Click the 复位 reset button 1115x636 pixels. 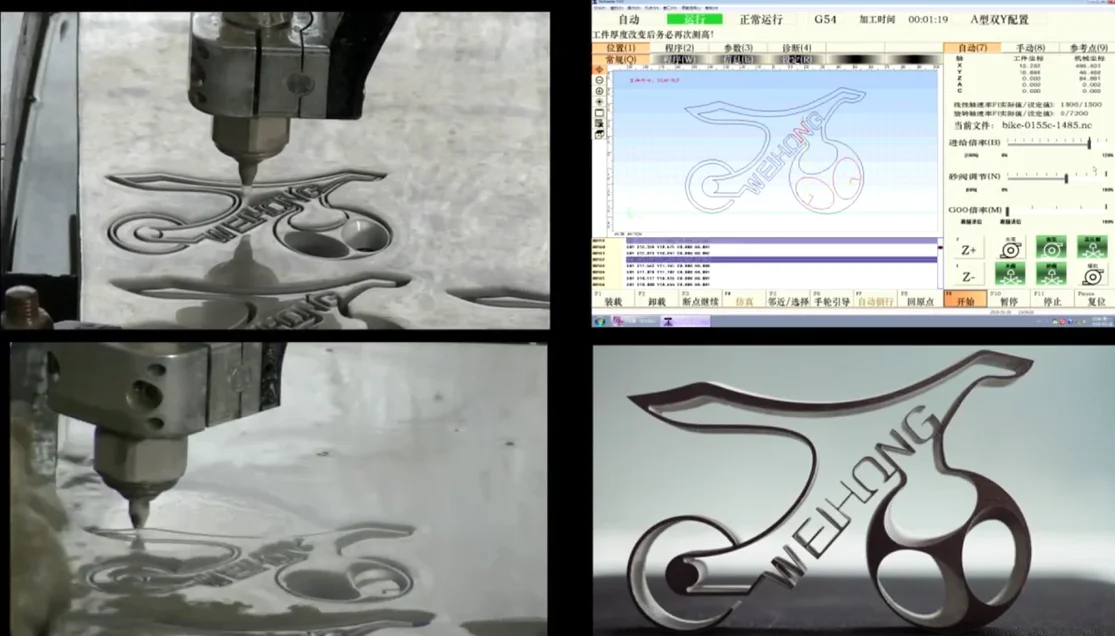[x=1095, y=299]
